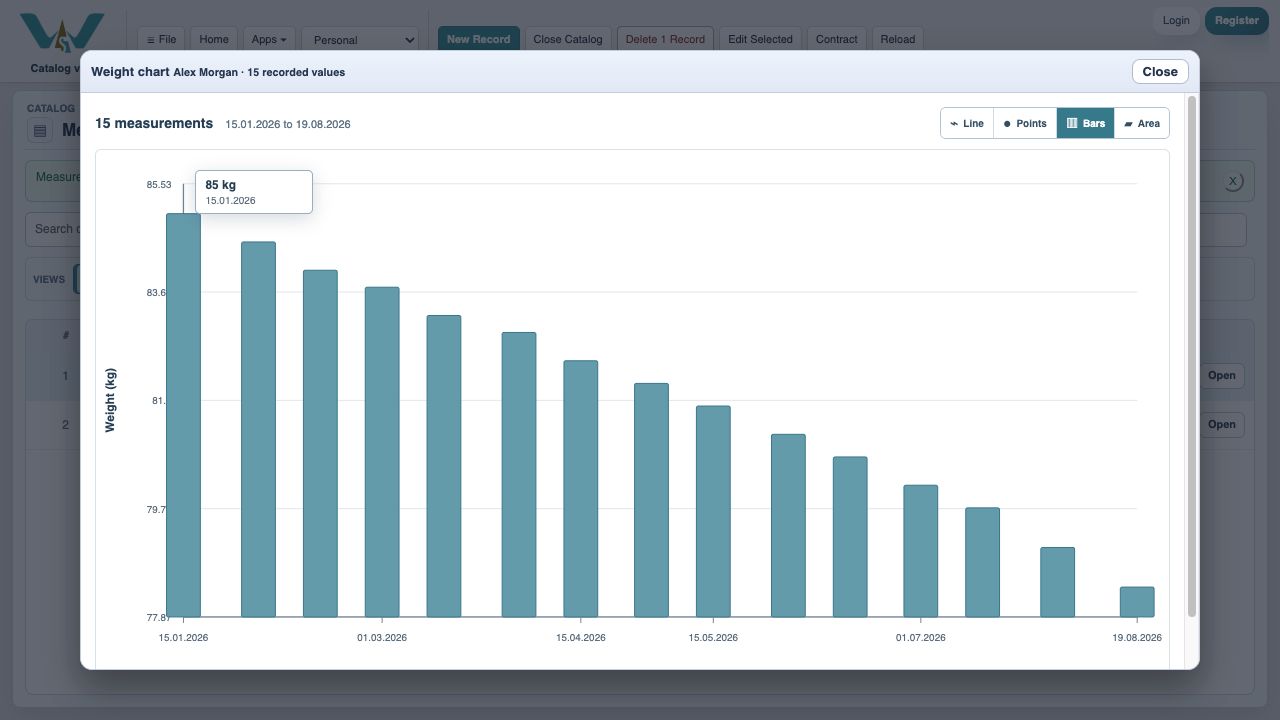1280x720 pixels.
Task: Click the Login button
Action: click(x=1176, y=20)
